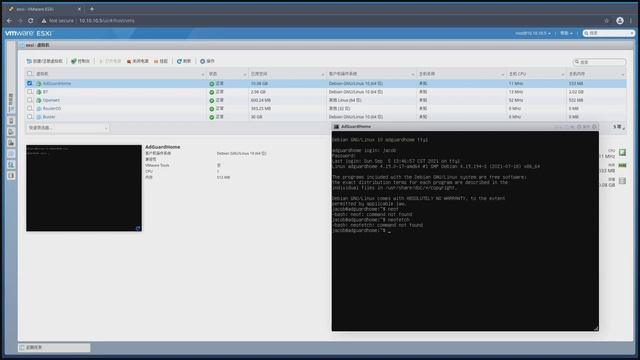Viewport: 640px width, 360px height.
Task: Click the red Power off toolbar icon
Action: [x=129, y=61]
